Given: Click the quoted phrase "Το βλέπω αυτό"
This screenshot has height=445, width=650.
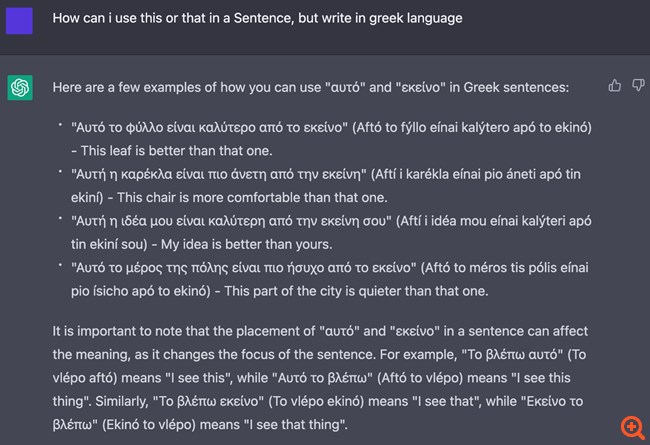Looking at the screenshot, I should 512,355.
